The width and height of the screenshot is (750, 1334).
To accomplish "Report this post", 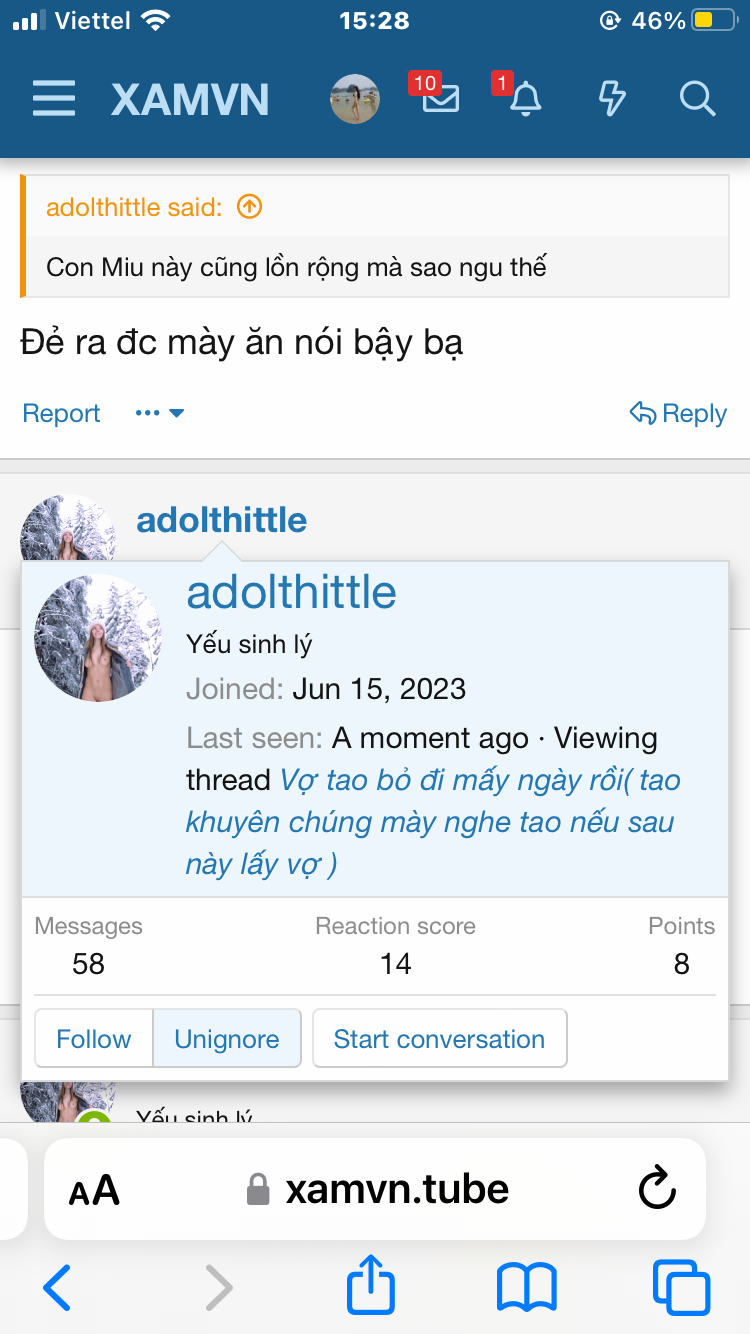I will (x=61, y=413).
